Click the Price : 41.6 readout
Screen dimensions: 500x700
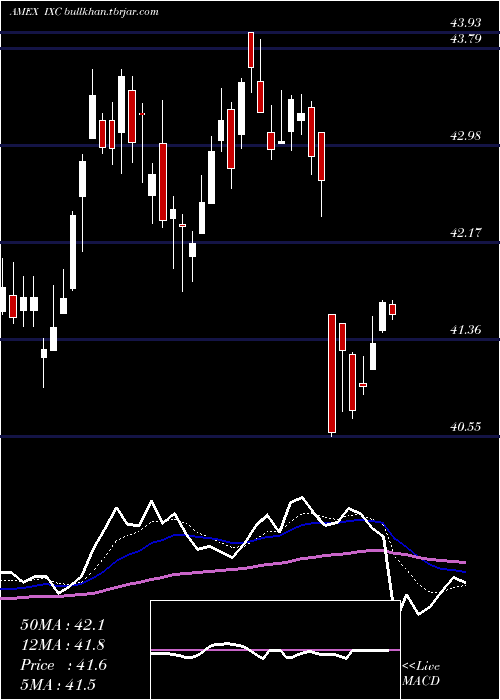(x=63, y=665)
